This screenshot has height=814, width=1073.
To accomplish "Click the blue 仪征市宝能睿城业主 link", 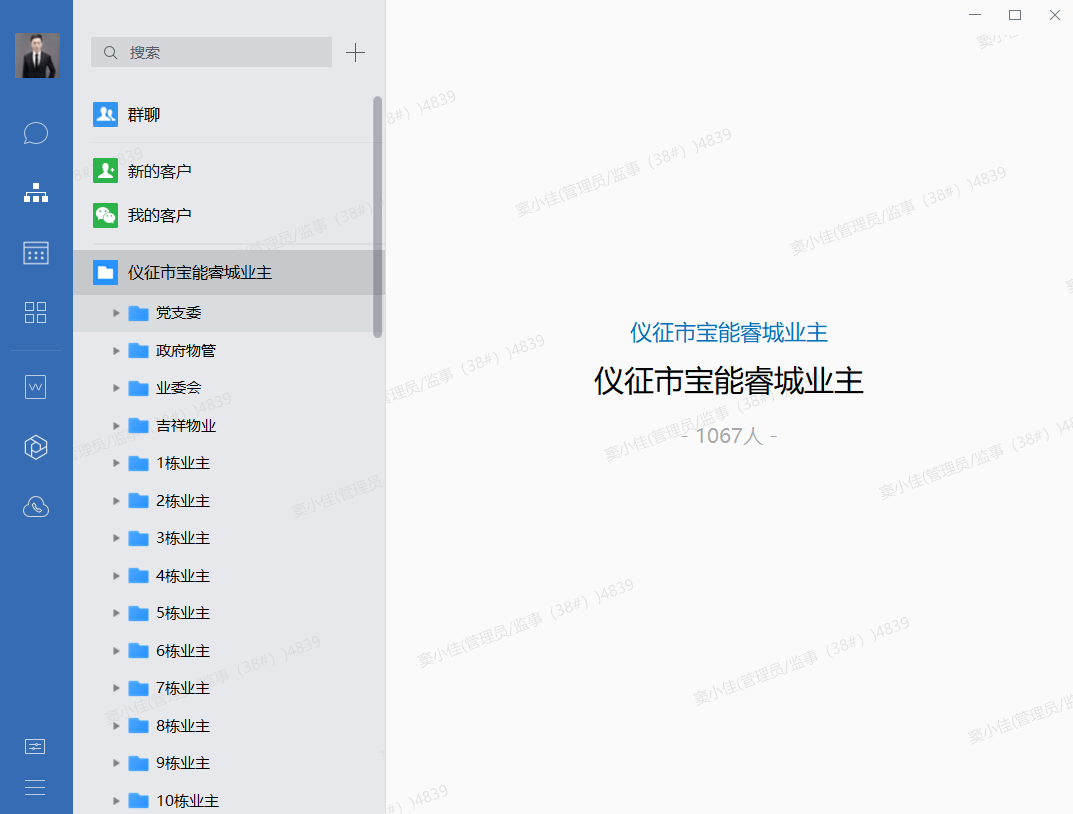I will [729, 332].
